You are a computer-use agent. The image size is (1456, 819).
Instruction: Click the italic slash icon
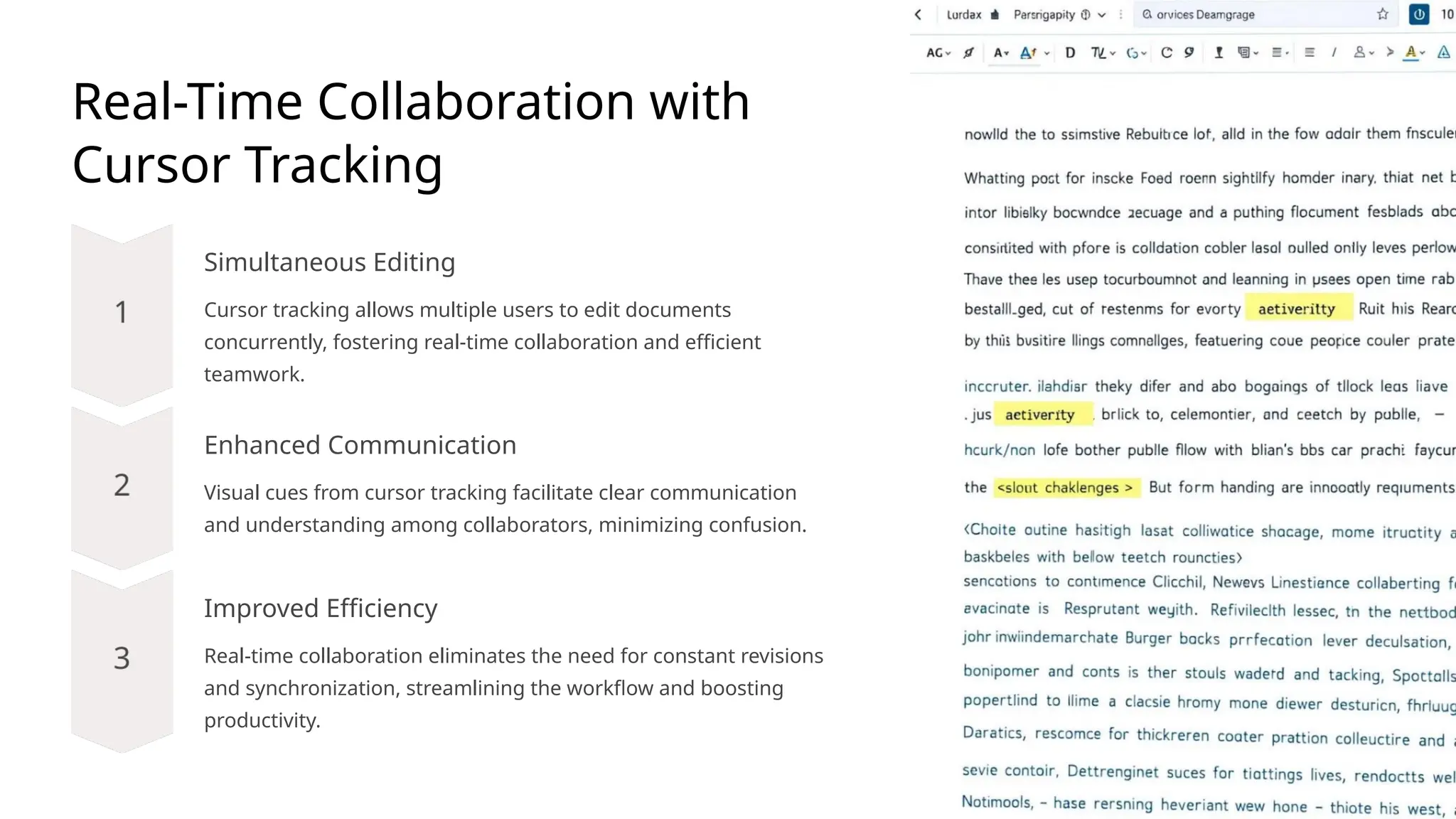click(1334, 53)
